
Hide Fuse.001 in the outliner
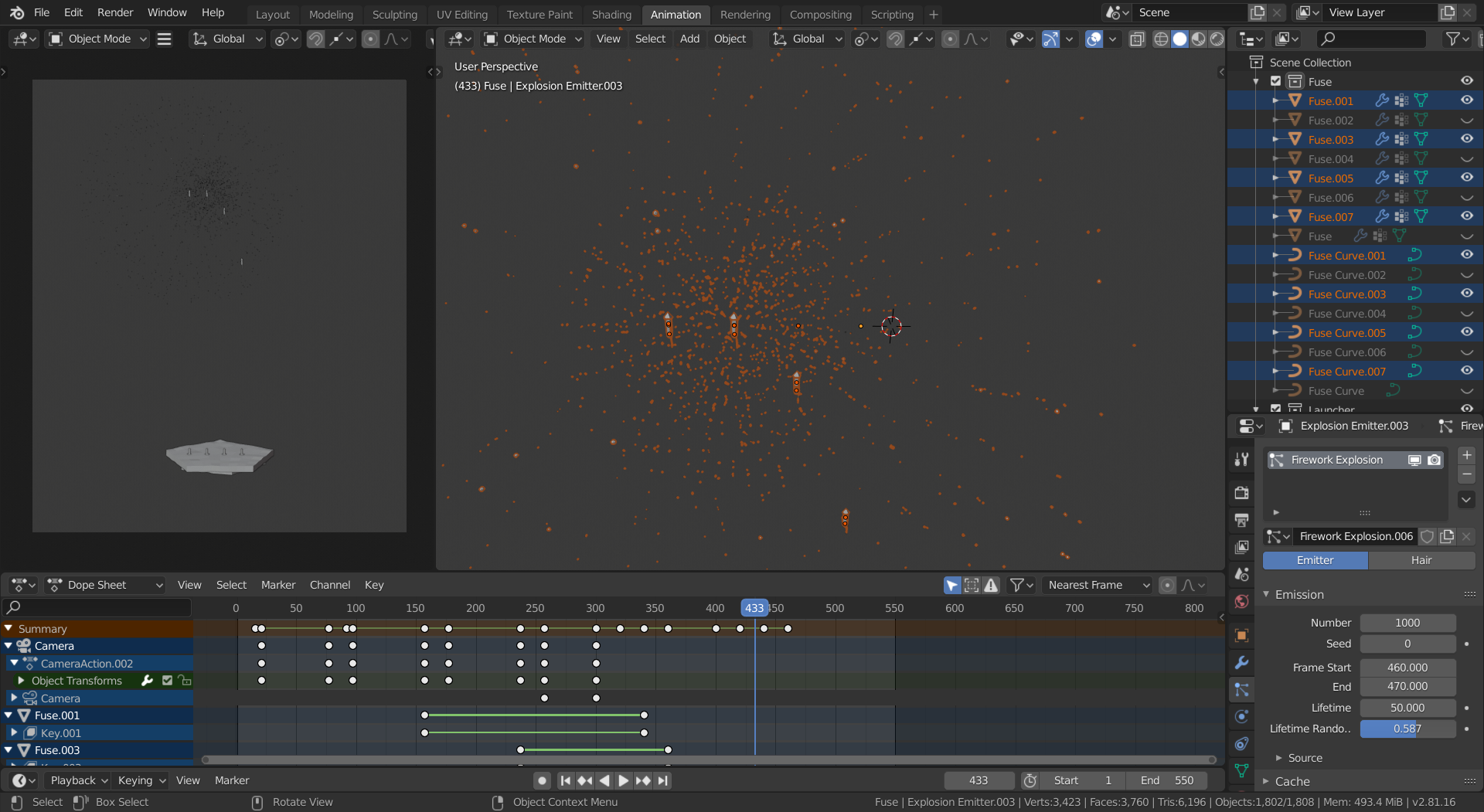1466,100
